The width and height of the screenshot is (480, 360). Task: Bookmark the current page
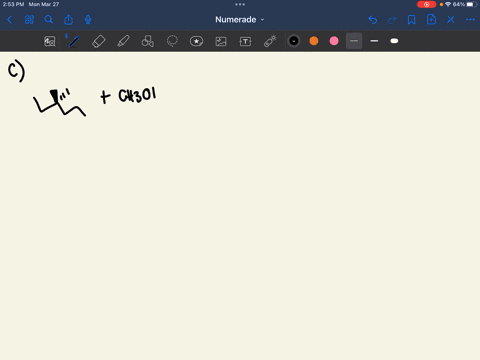click(412, 20)
